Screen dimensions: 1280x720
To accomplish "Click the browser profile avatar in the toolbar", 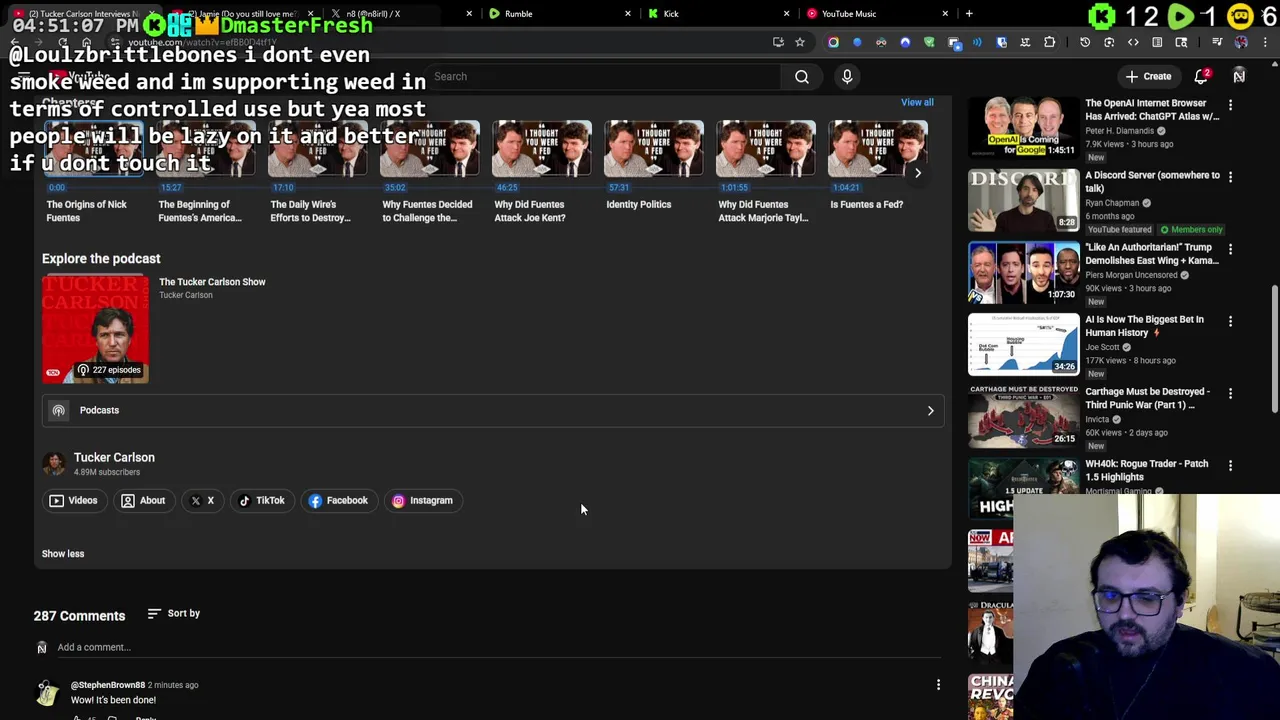I will click(x=1241, y=42).
